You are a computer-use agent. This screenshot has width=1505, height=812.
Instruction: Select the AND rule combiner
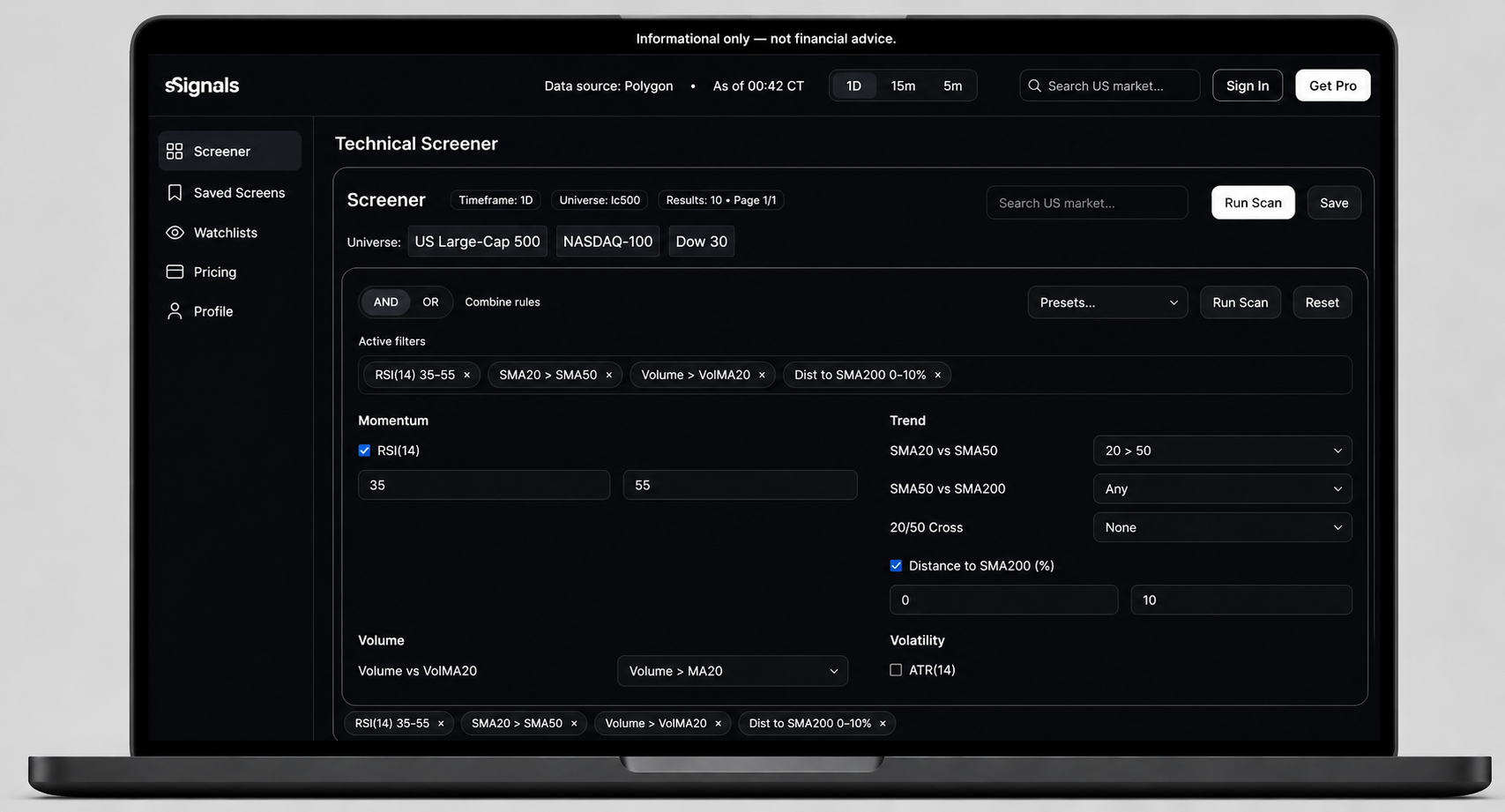(385, 302)
